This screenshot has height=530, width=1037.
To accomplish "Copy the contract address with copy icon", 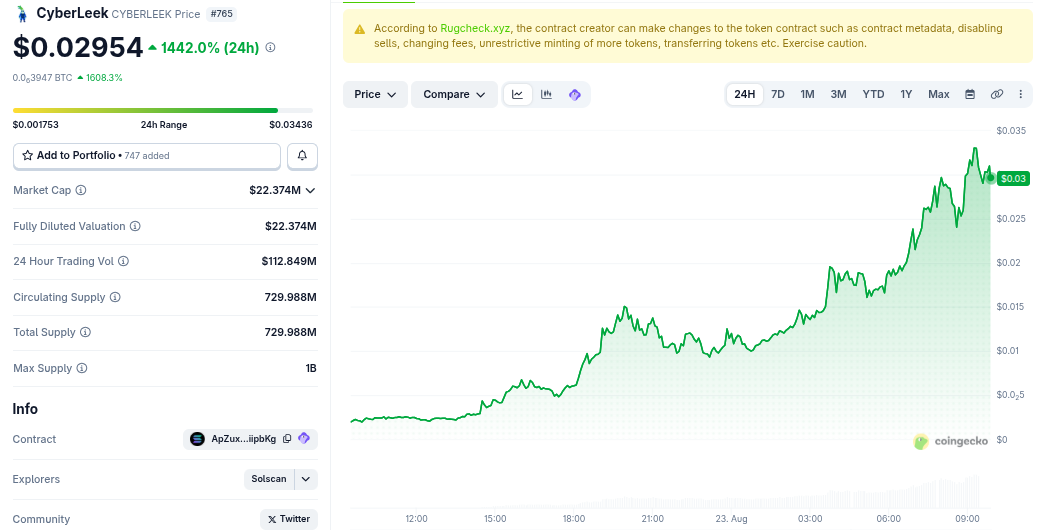I will point(287,439).
